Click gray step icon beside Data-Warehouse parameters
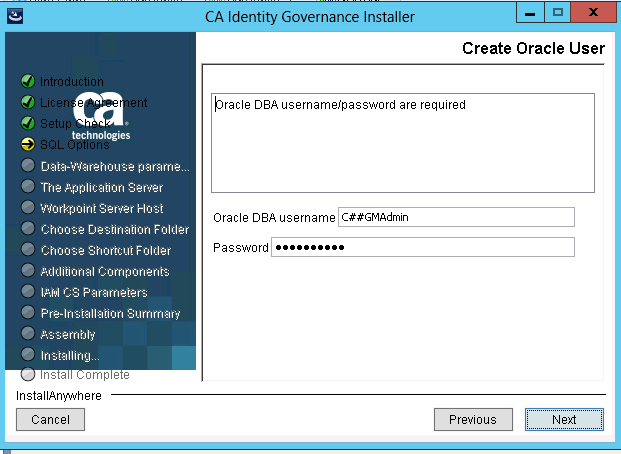 (x=28, y=165)
